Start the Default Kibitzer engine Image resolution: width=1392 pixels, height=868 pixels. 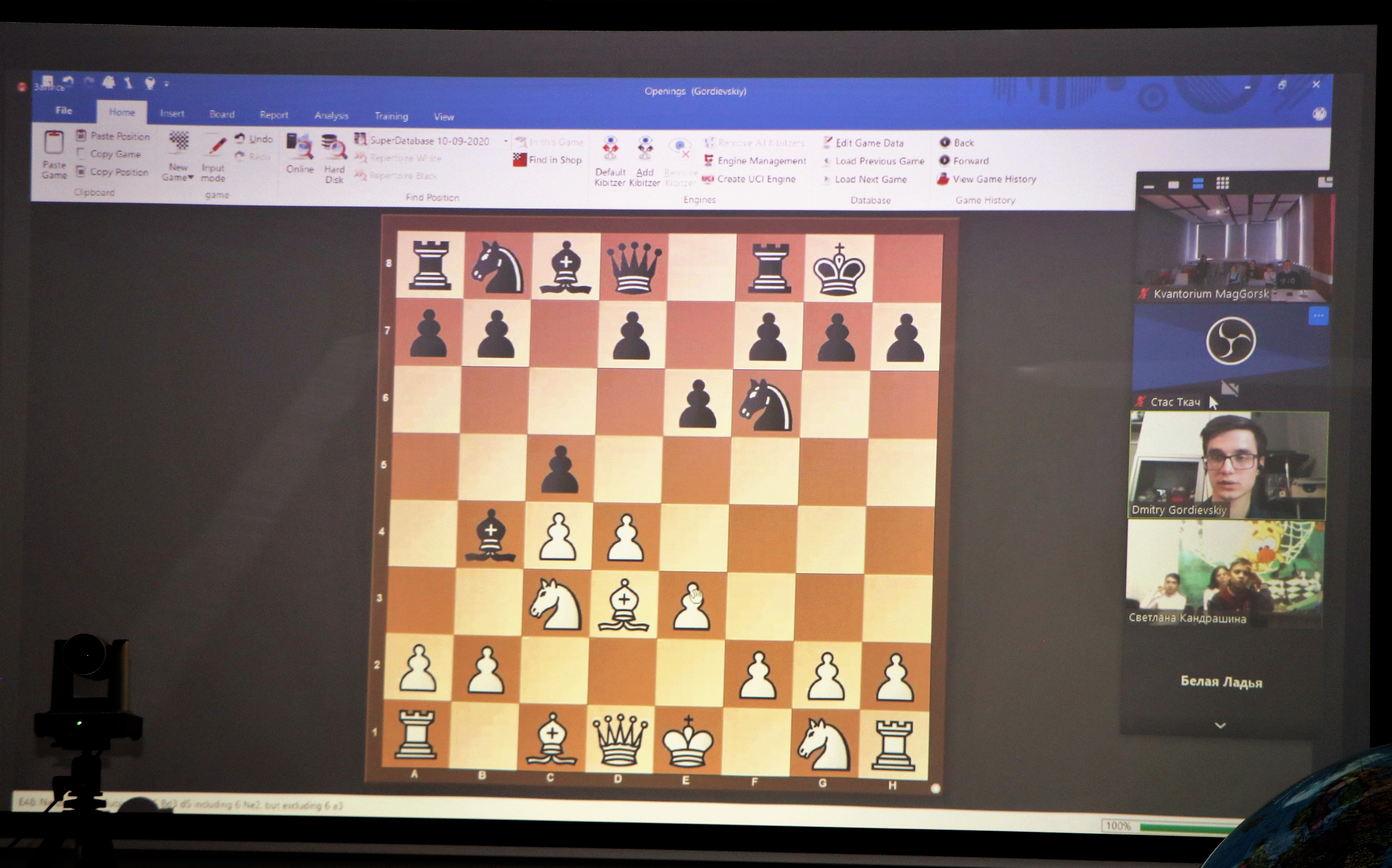tap(610, 161)
